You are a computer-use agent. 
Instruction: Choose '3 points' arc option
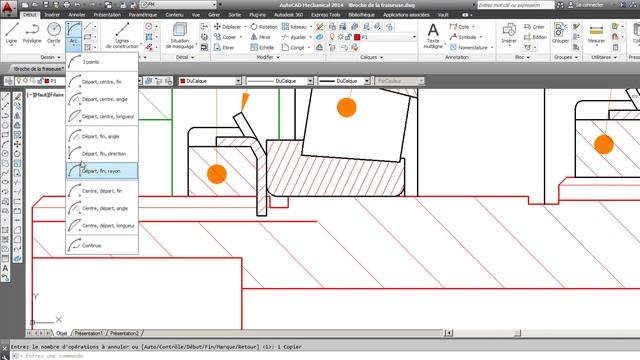[102, 62]
